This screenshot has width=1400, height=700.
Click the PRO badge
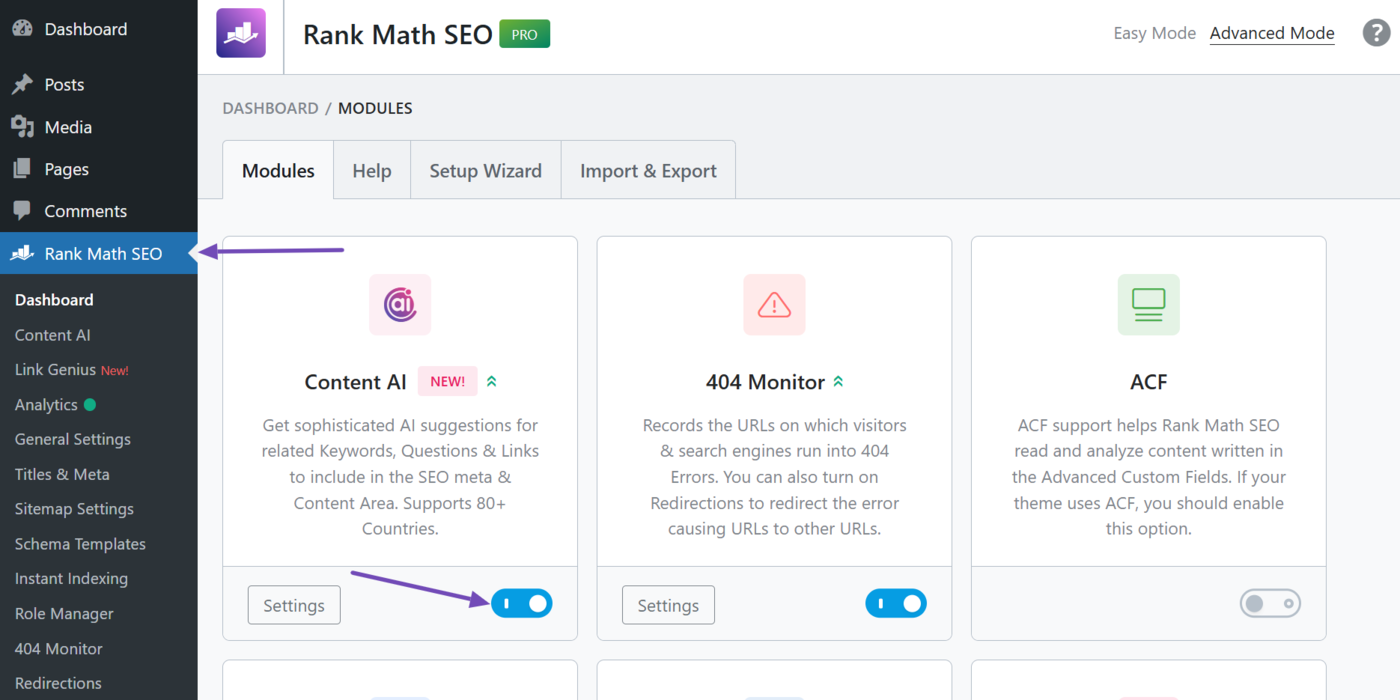click(525, 34)
